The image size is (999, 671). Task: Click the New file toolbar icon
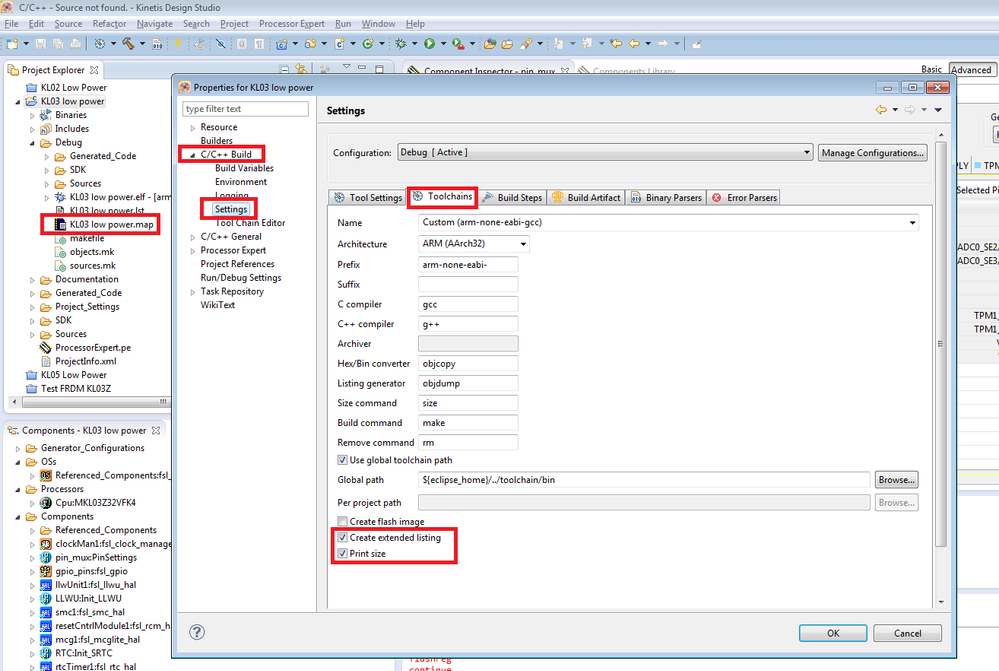(x=13, y=44)
